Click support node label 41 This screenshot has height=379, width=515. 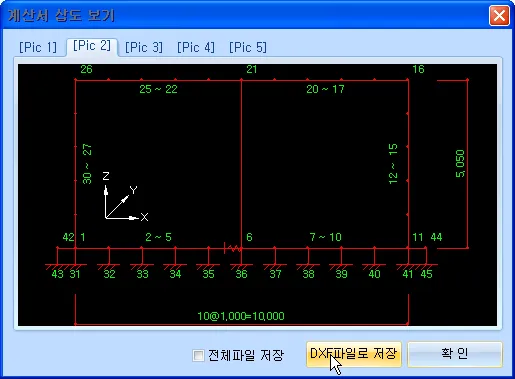tap(408, 274)
